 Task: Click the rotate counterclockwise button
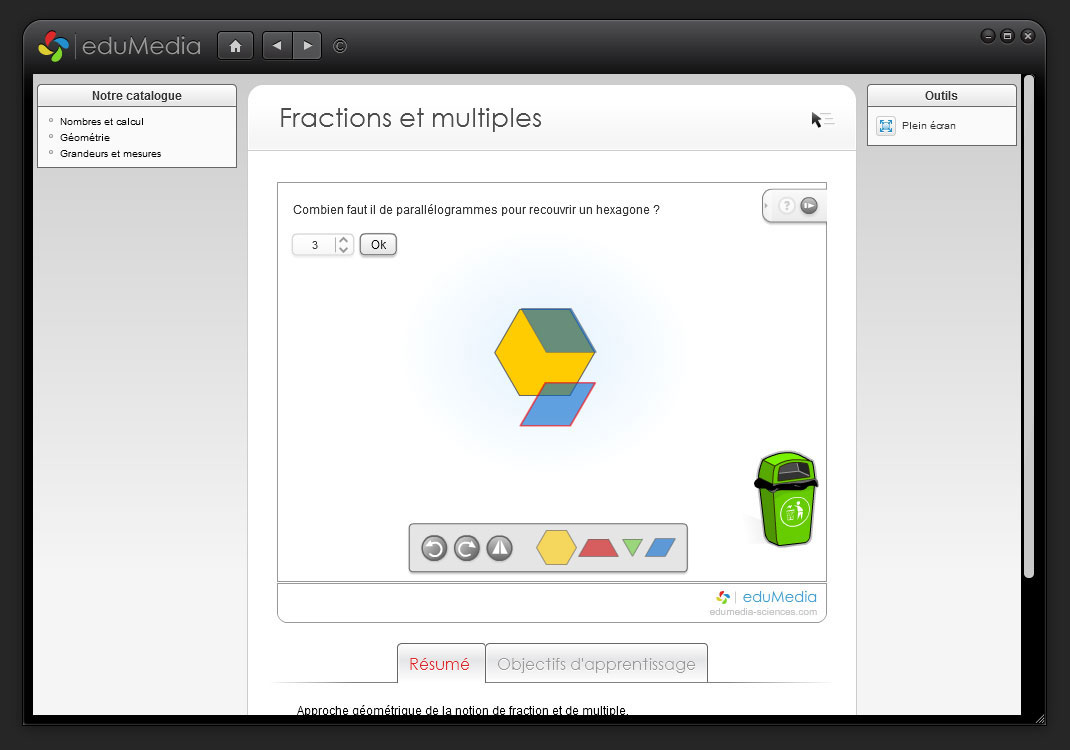(x=434, y=548)
